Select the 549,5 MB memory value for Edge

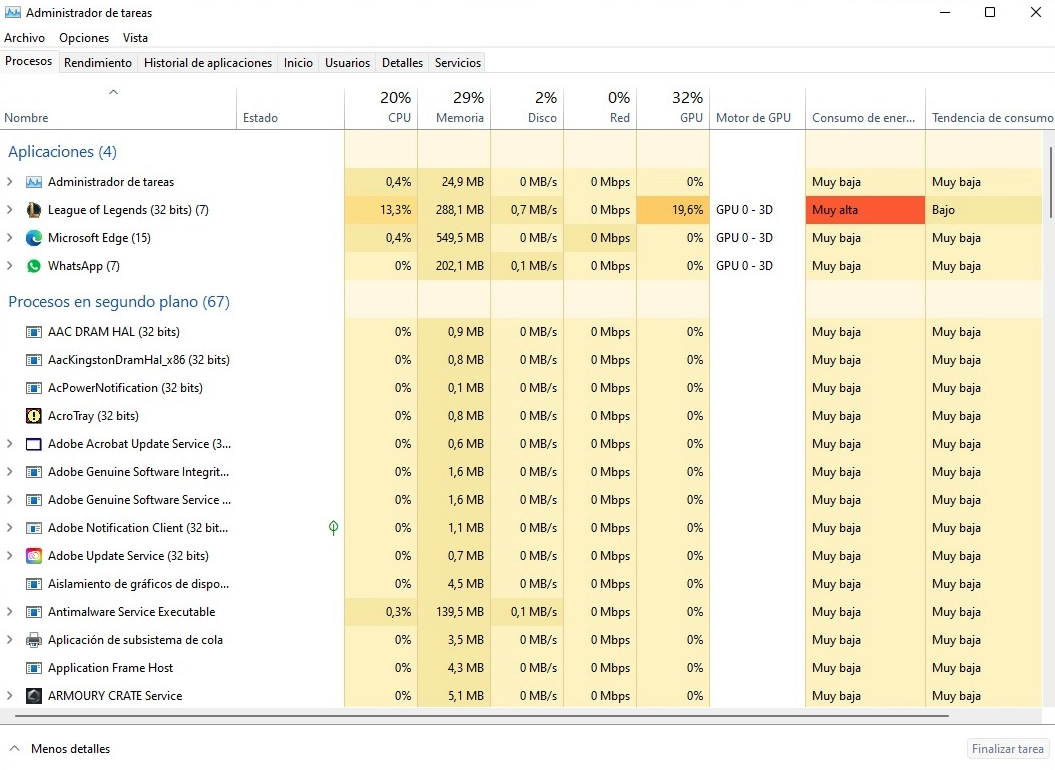pos(454,238)
